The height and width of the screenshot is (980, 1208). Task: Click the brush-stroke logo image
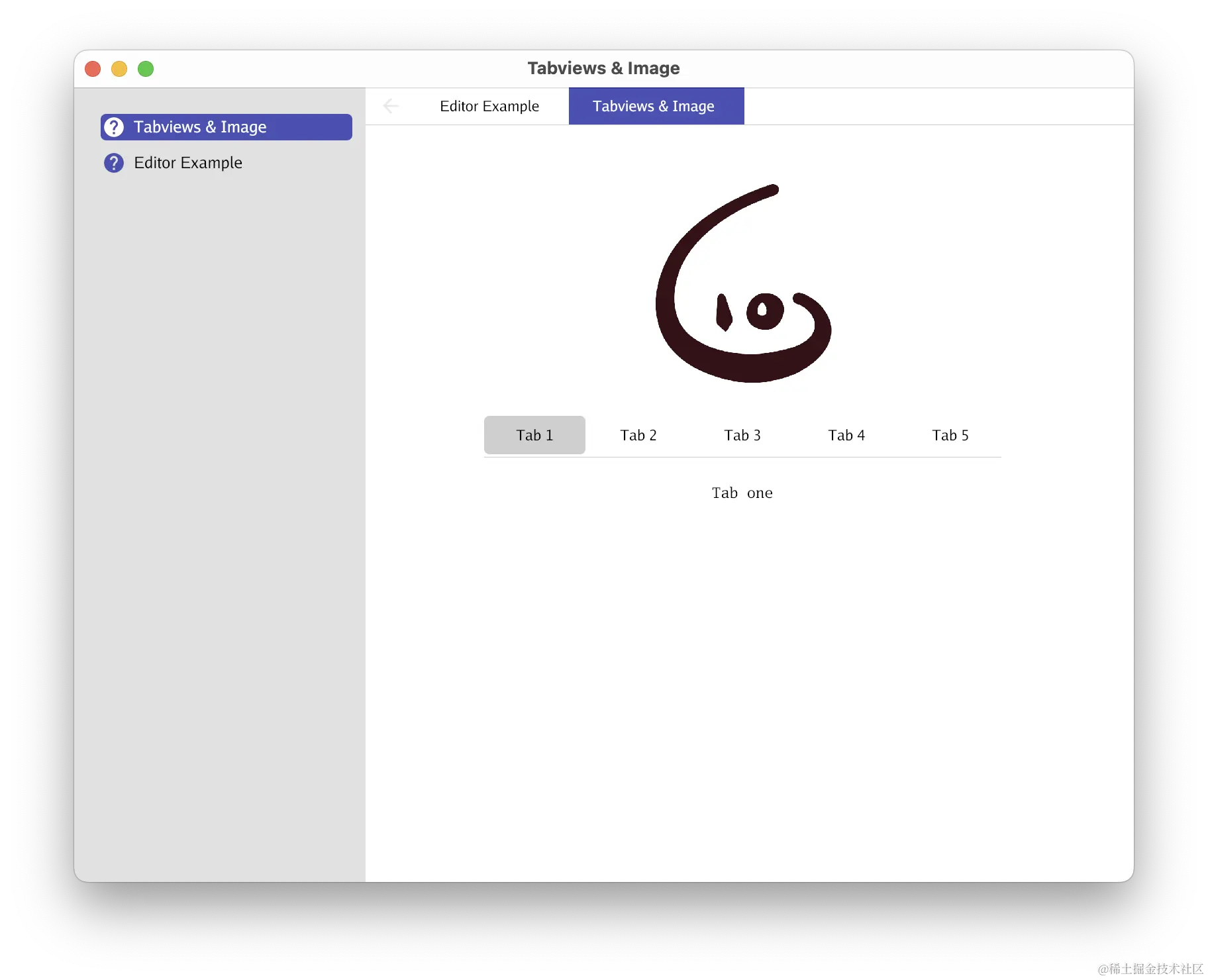coord(743,283)
